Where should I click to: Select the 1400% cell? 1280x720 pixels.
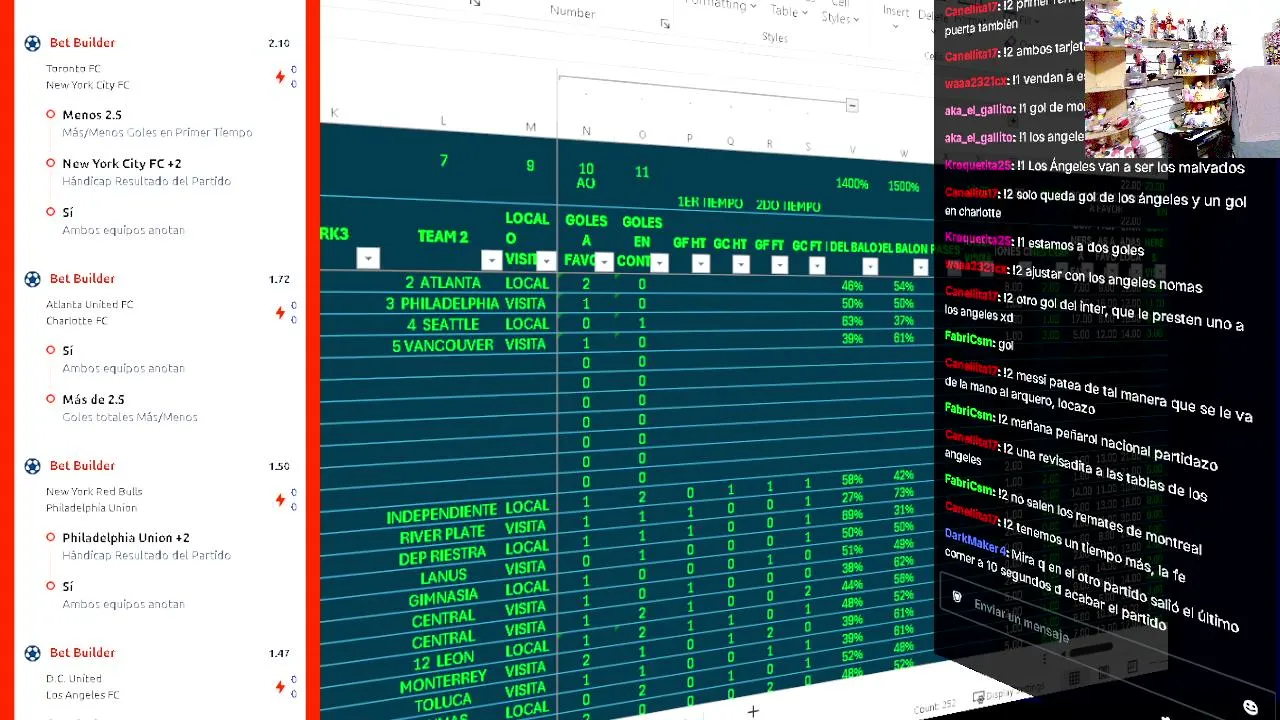coord(852,184)
